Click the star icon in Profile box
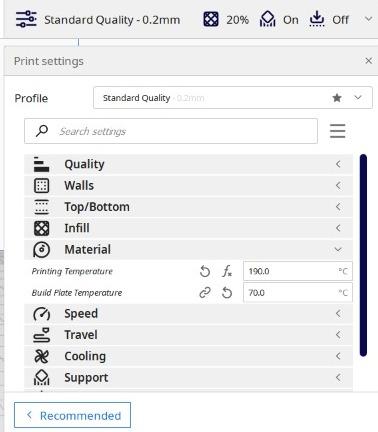Viewport: 378px width, 432px height. pos(337,98)
